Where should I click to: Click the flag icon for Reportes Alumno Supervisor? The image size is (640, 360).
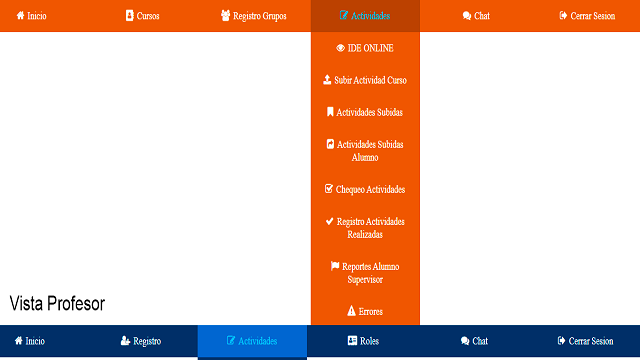click(x=335, y=266)
